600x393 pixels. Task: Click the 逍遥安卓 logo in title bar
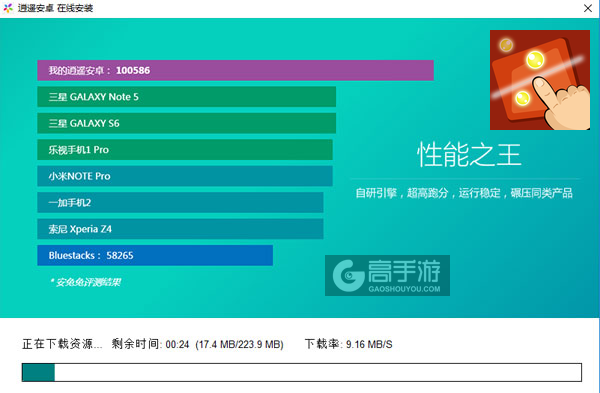(8, 8)
